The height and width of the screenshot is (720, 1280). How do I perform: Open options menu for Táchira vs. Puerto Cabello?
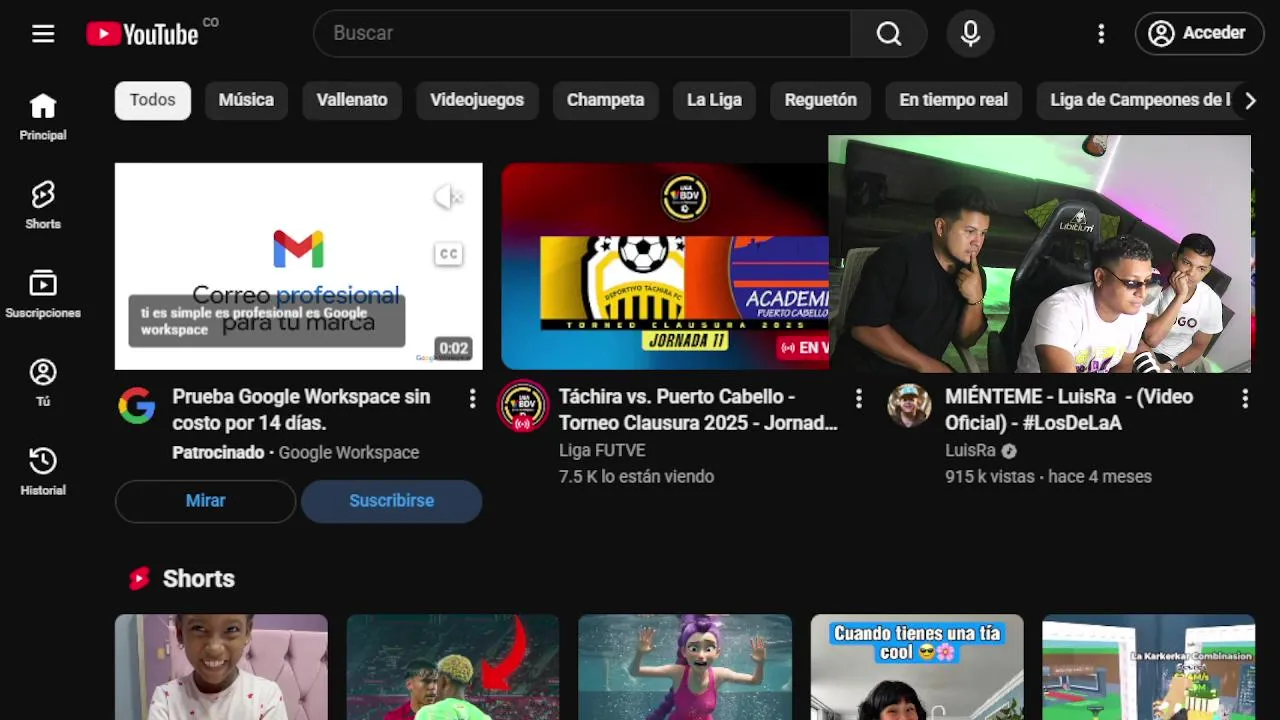[858, 399]
